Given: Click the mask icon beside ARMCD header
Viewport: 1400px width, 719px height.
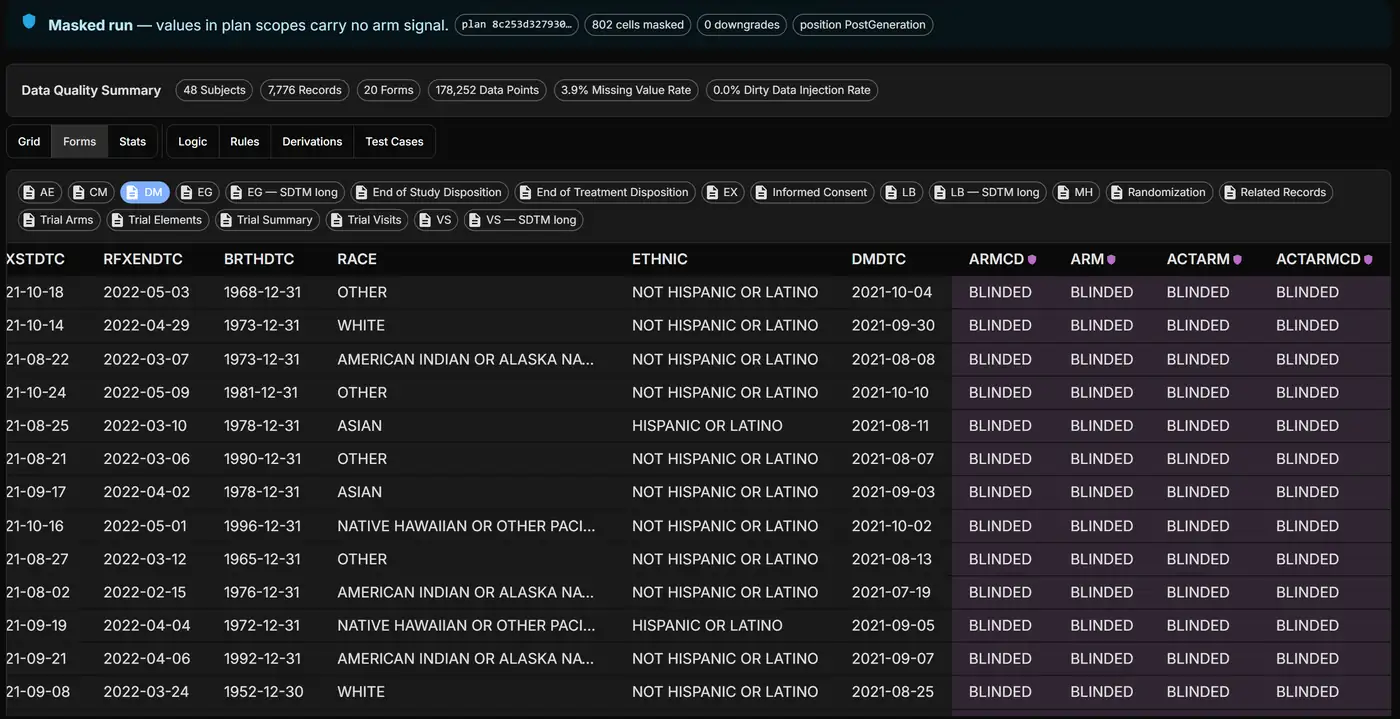Looking at the screenshot, I should 1032,260.
